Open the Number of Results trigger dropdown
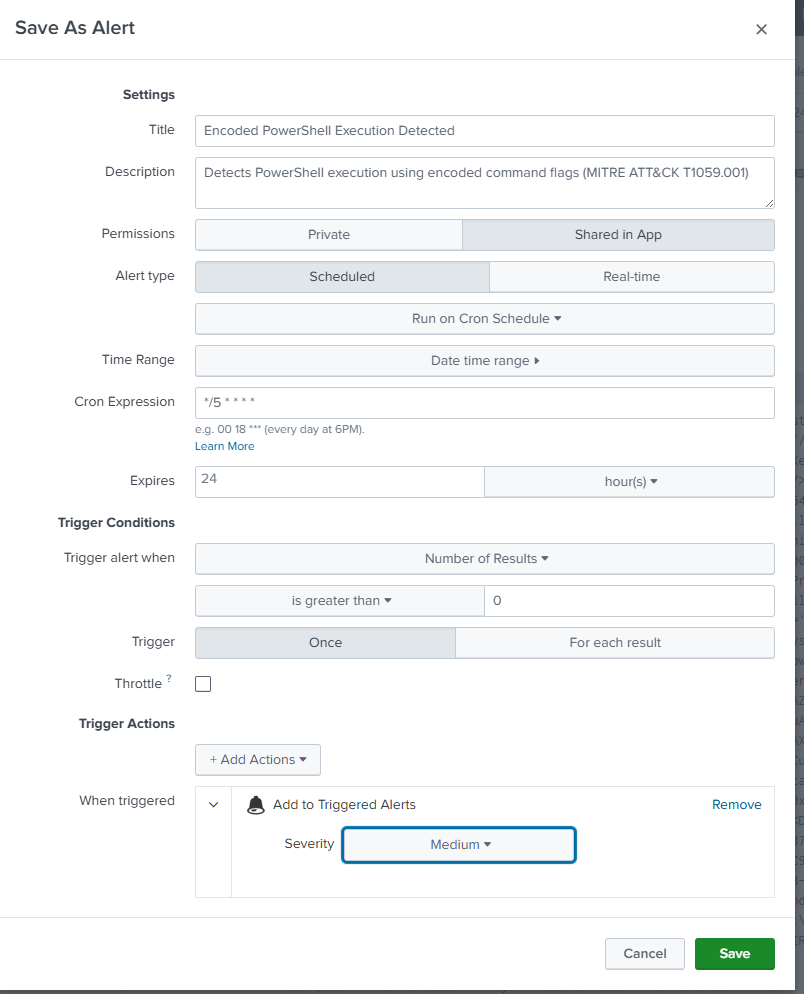 [x=486, y=558]
